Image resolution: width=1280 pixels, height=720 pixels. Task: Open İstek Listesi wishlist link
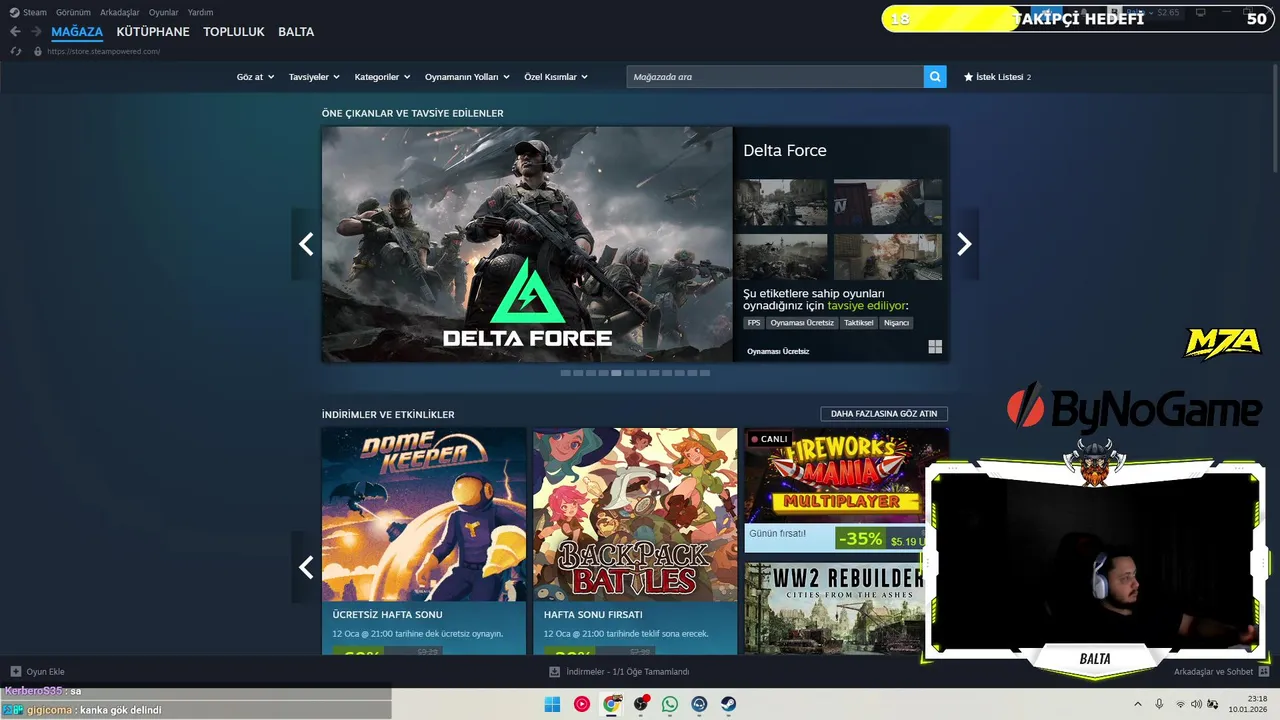tap(997, 77)
